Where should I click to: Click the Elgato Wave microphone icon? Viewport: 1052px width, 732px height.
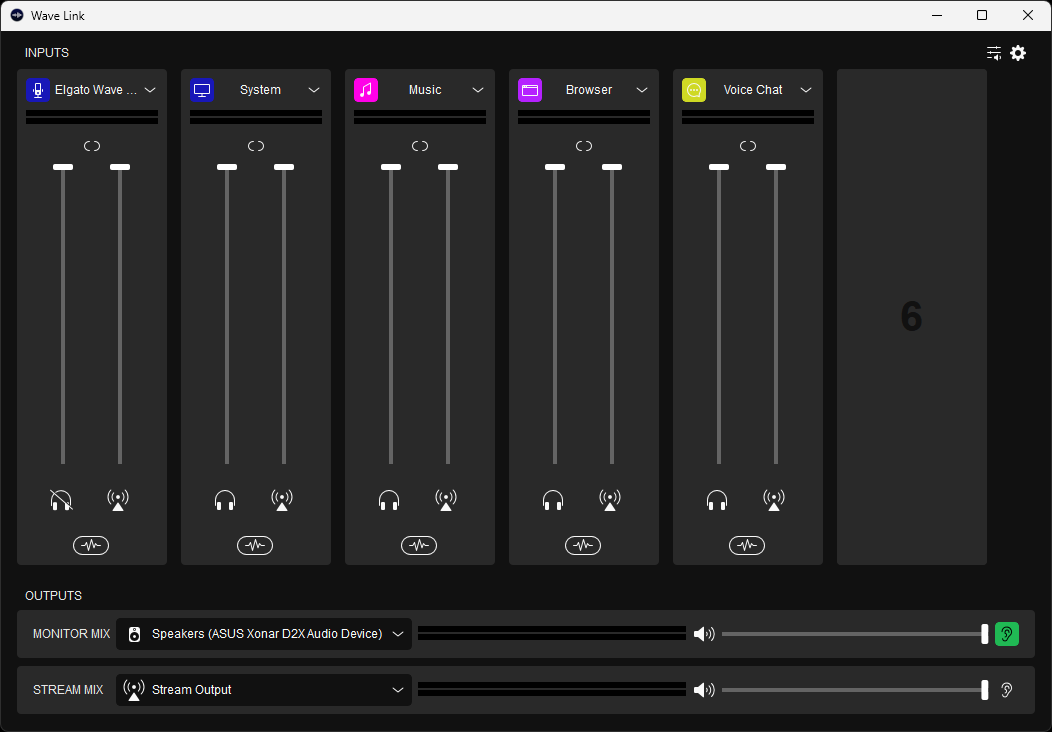click(x=38, y=90)
